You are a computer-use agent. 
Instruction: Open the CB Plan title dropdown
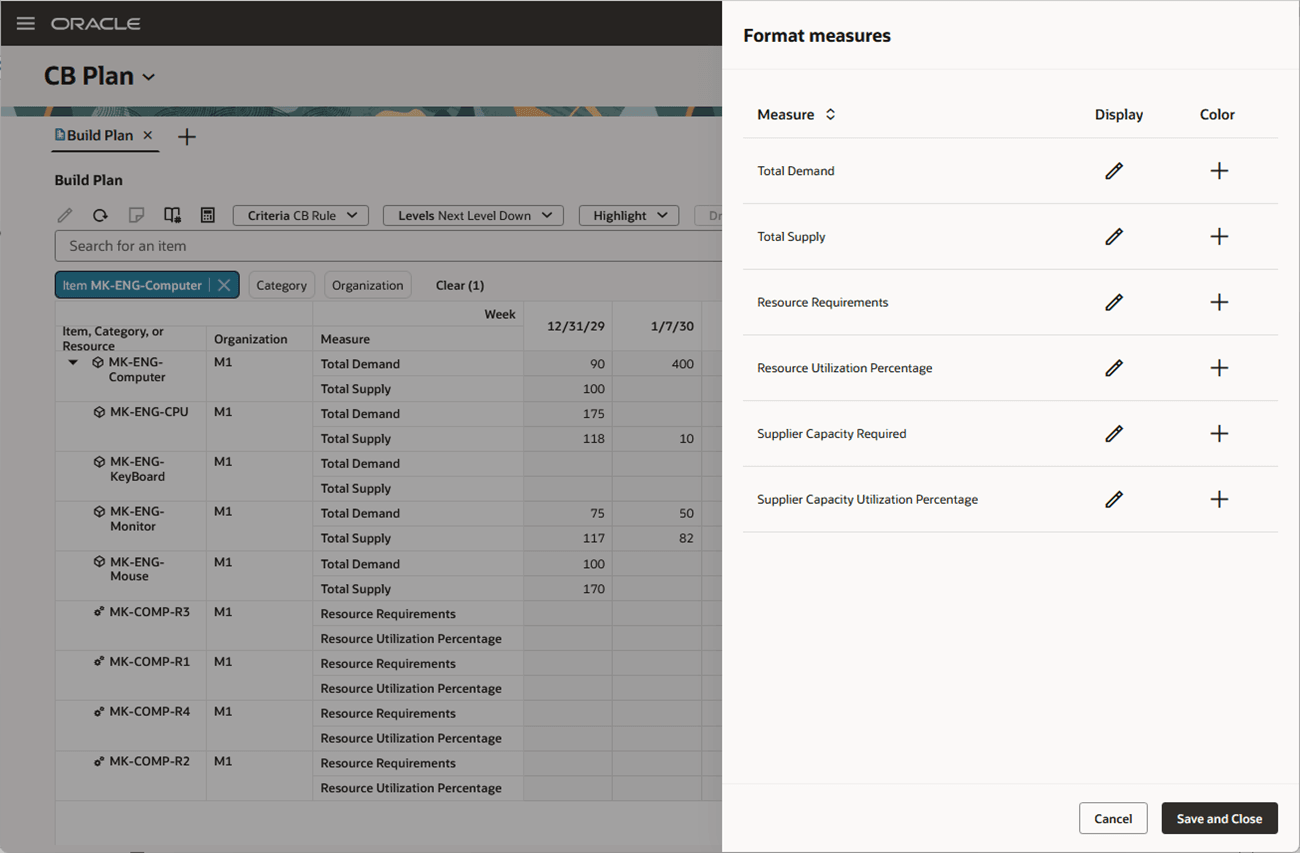coord(149,77)
